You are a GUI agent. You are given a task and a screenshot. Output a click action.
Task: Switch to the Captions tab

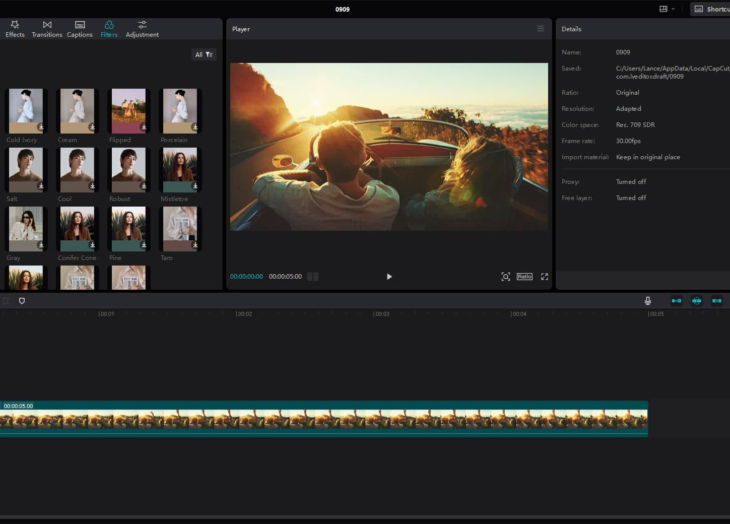coord(80,28)
